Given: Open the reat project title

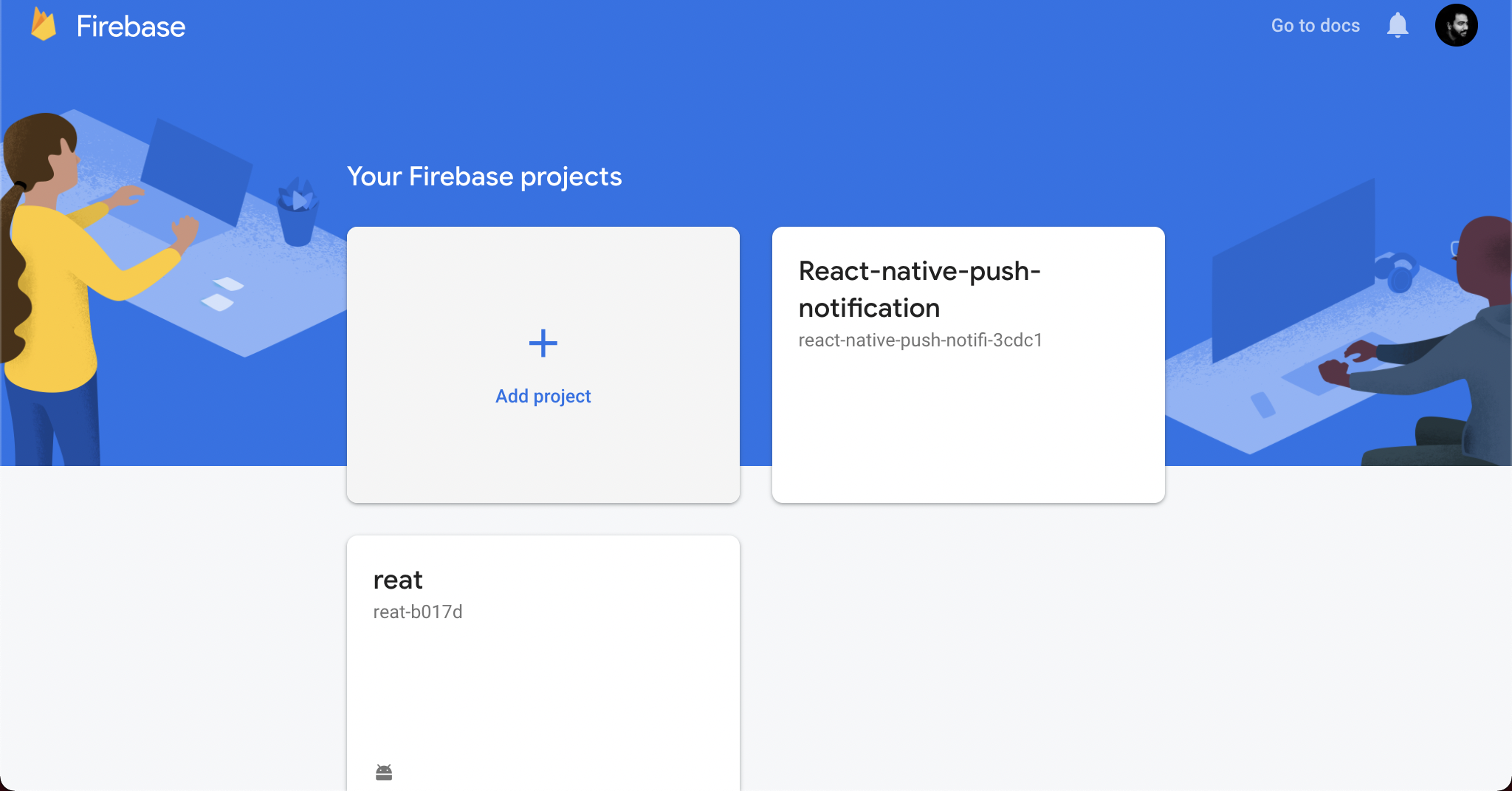Looking at the screenshot, I should [398, 581].
